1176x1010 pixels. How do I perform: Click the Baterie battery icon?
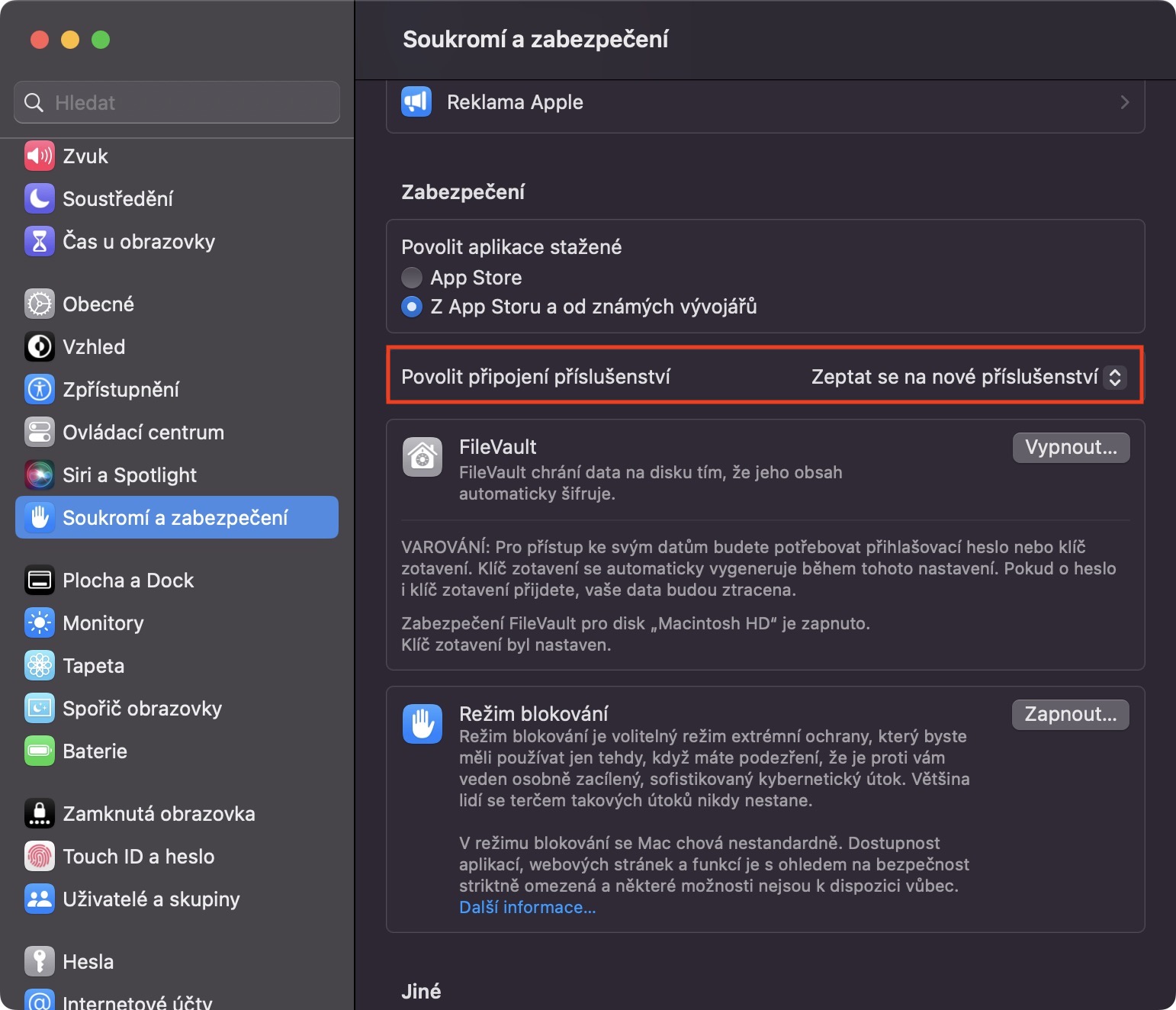(40, 751)
